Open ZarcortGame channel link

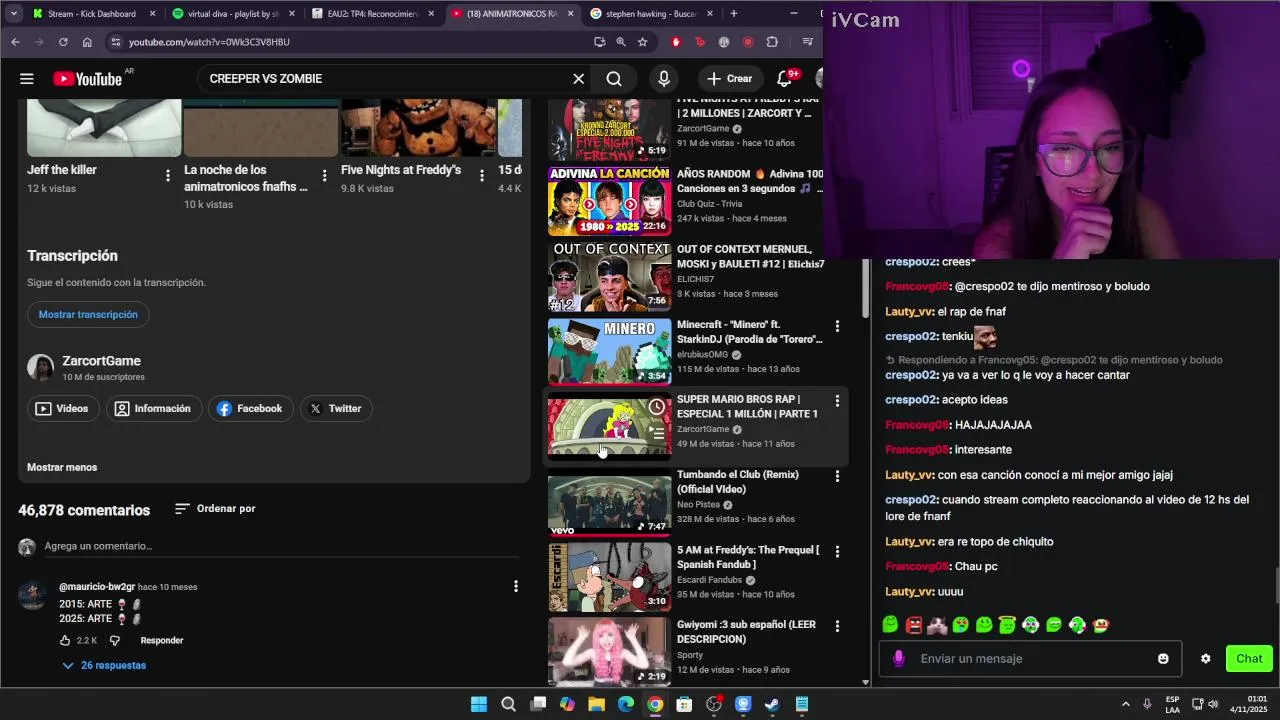click(101, 361)
